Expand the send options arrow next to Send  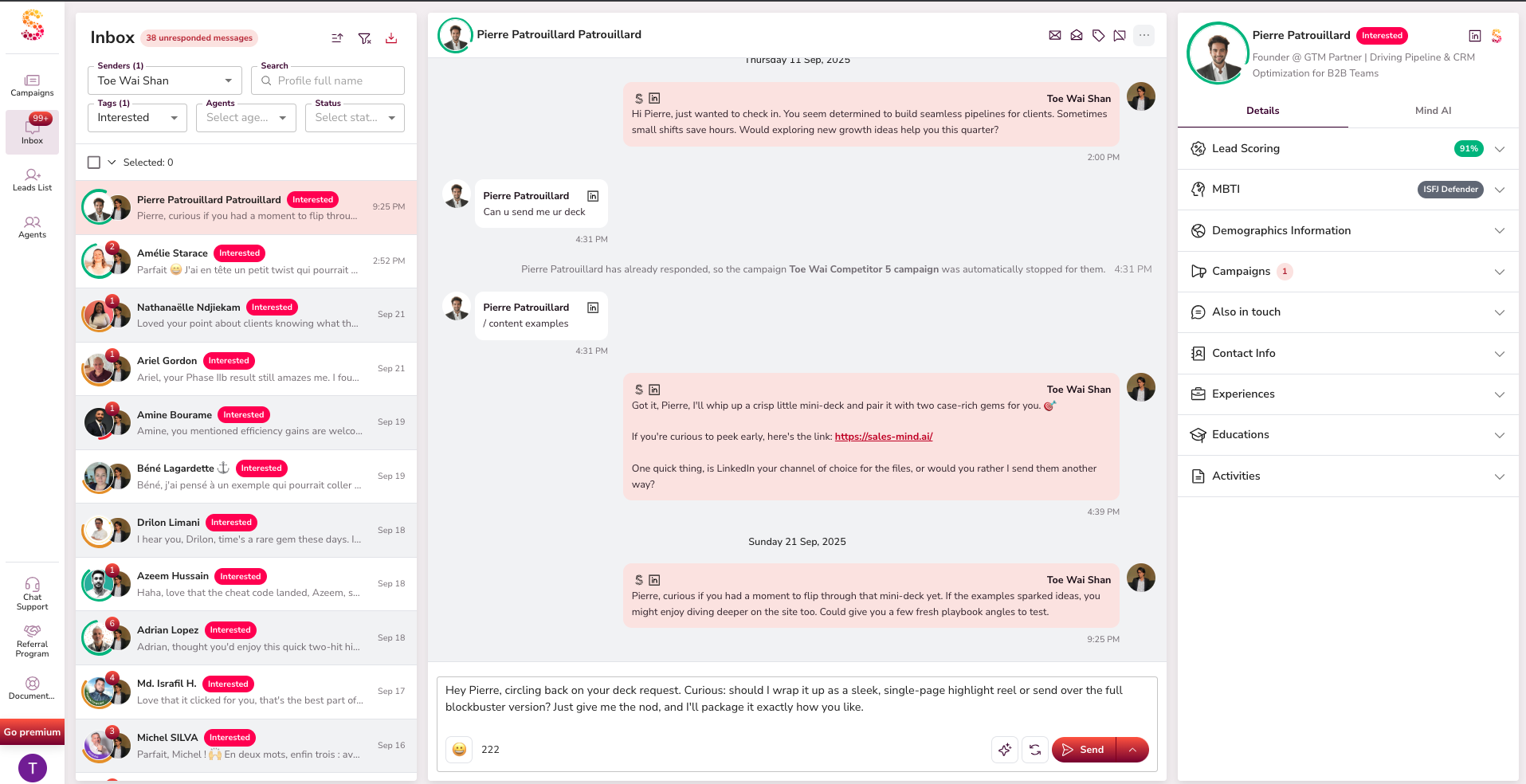coord(1132,750)
